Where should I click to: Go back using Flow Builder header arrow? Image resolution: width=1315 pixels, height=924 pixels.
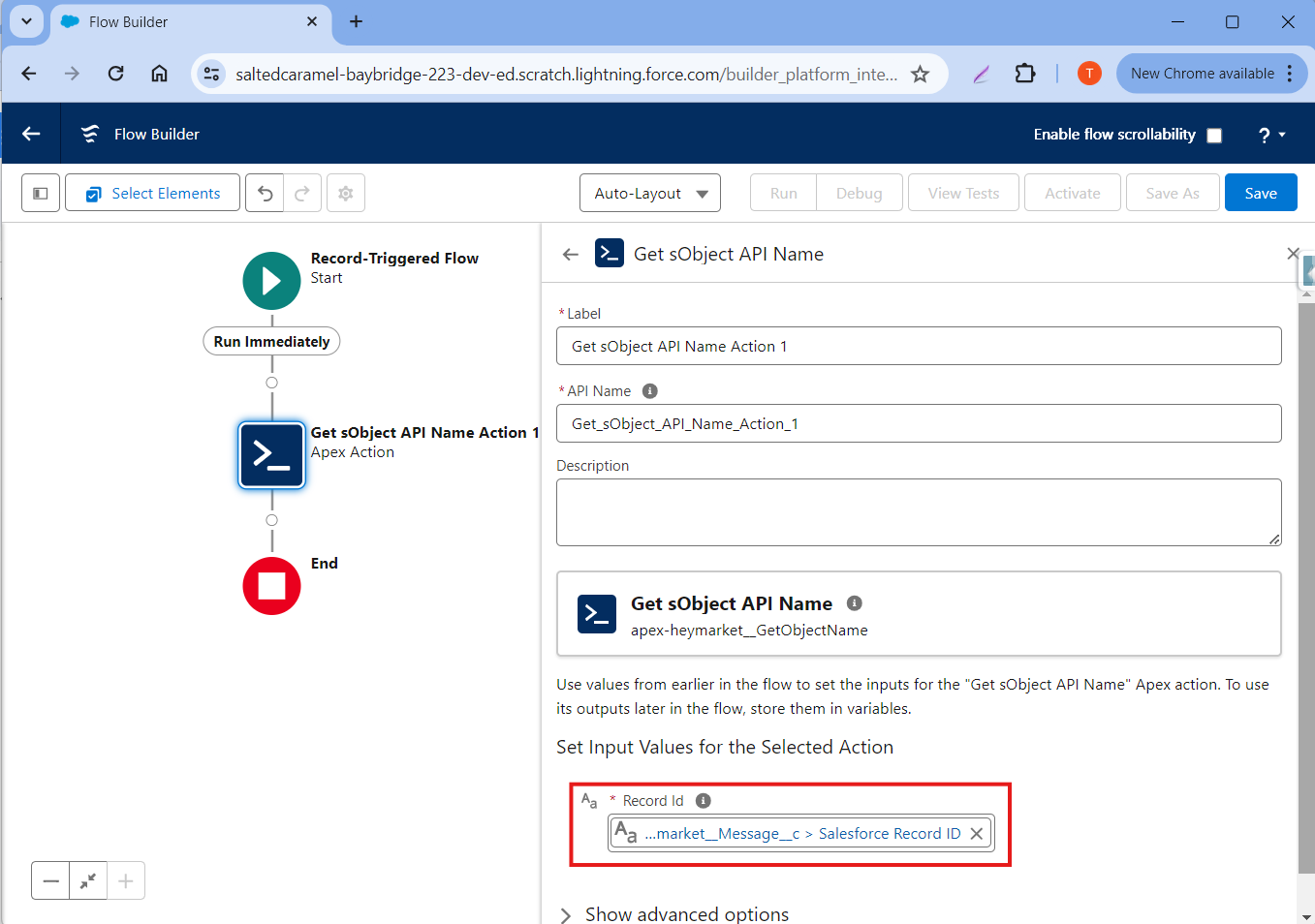pyautogui.click(x=31, y=134)
